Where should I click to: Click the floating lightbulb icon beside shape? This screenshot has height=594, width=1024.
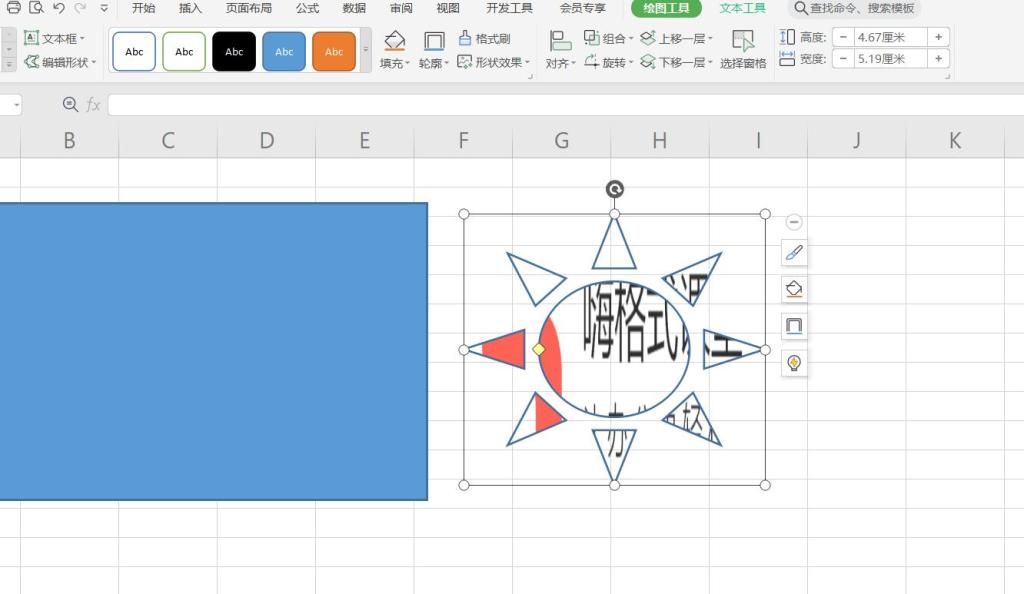click(x=794, y=363)
